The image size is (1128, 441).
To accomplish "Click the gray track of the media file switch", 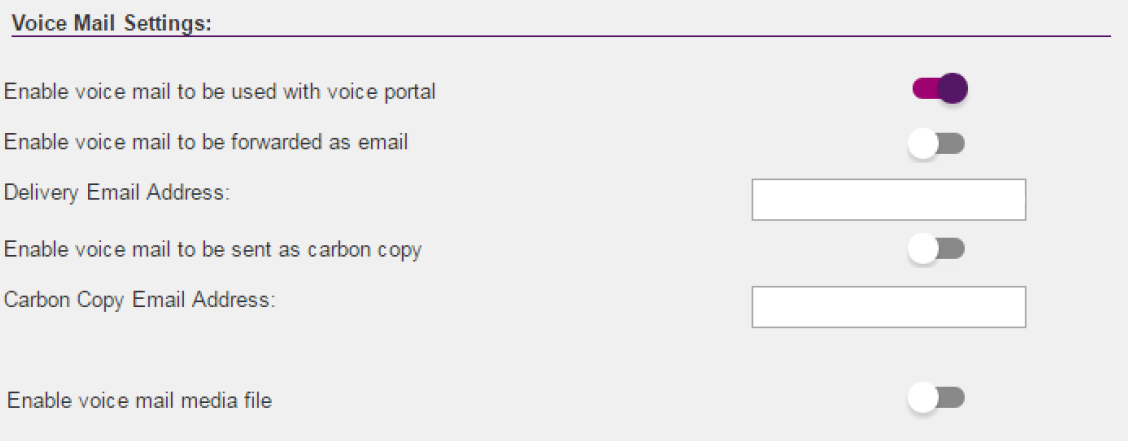I will click(x=953, y=398).
